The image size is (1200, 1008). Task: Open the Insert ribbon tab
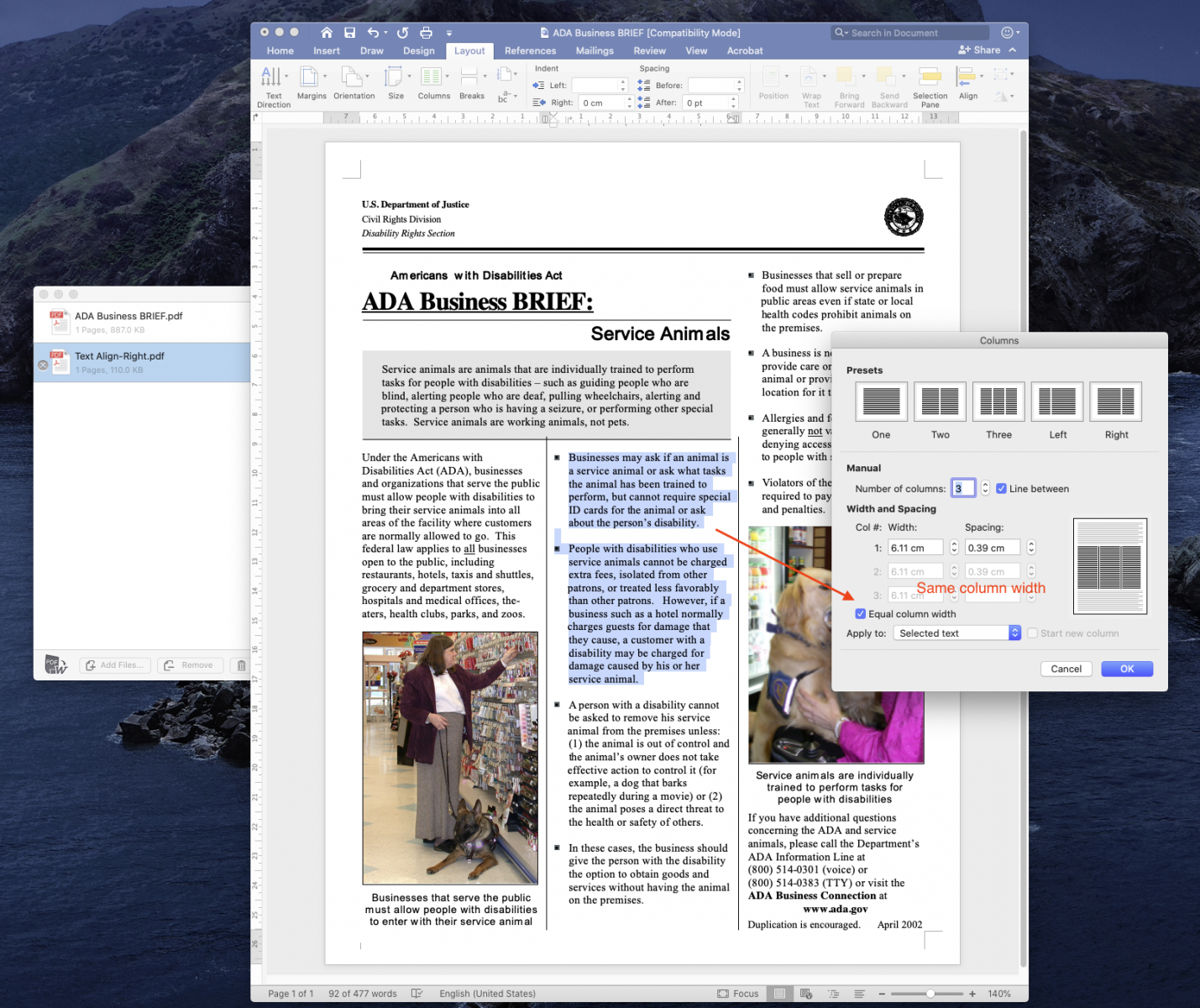pos(327,51)
